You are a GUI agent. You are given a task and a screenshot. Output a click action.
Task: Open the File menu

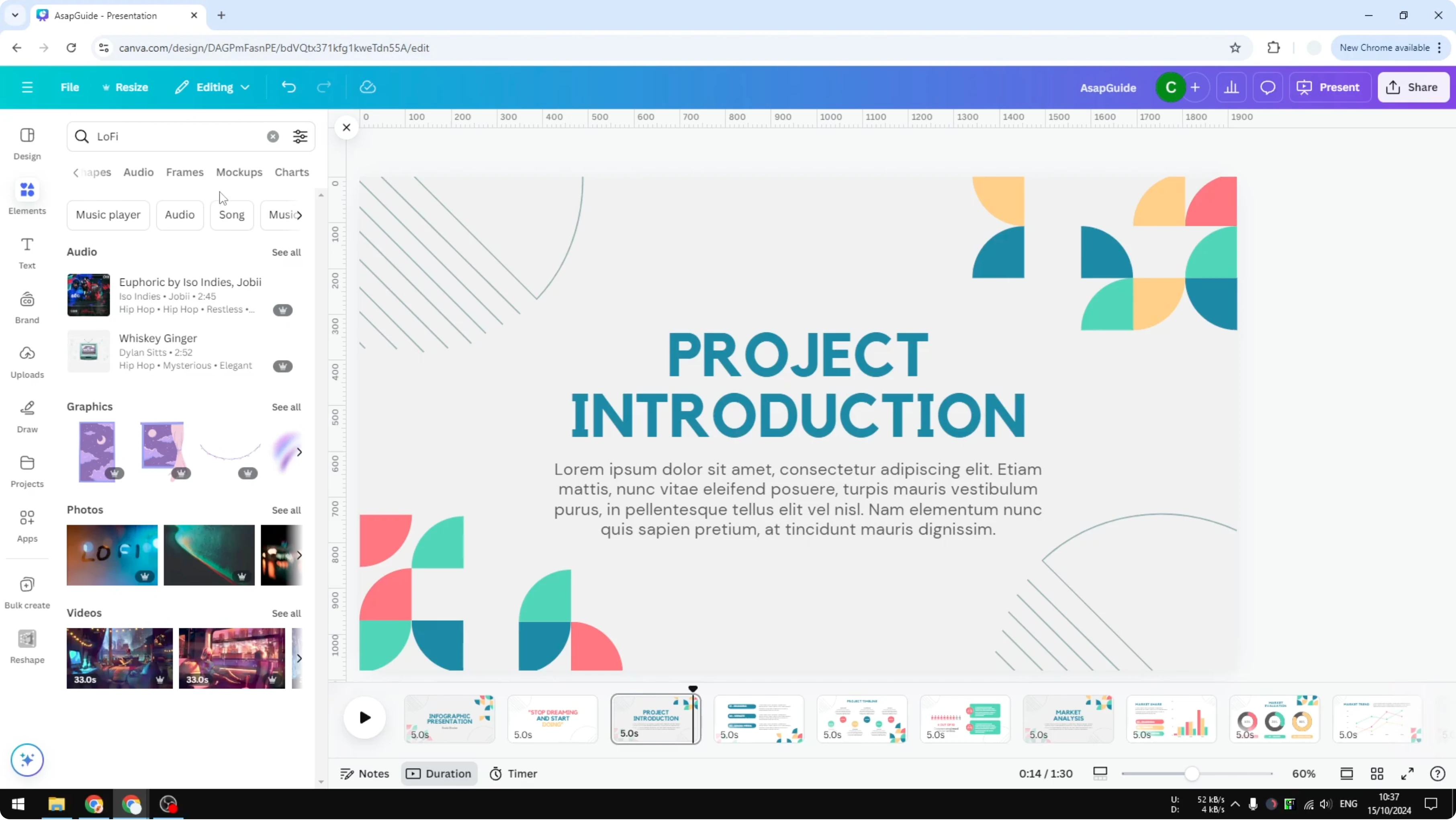pos(70,87)
